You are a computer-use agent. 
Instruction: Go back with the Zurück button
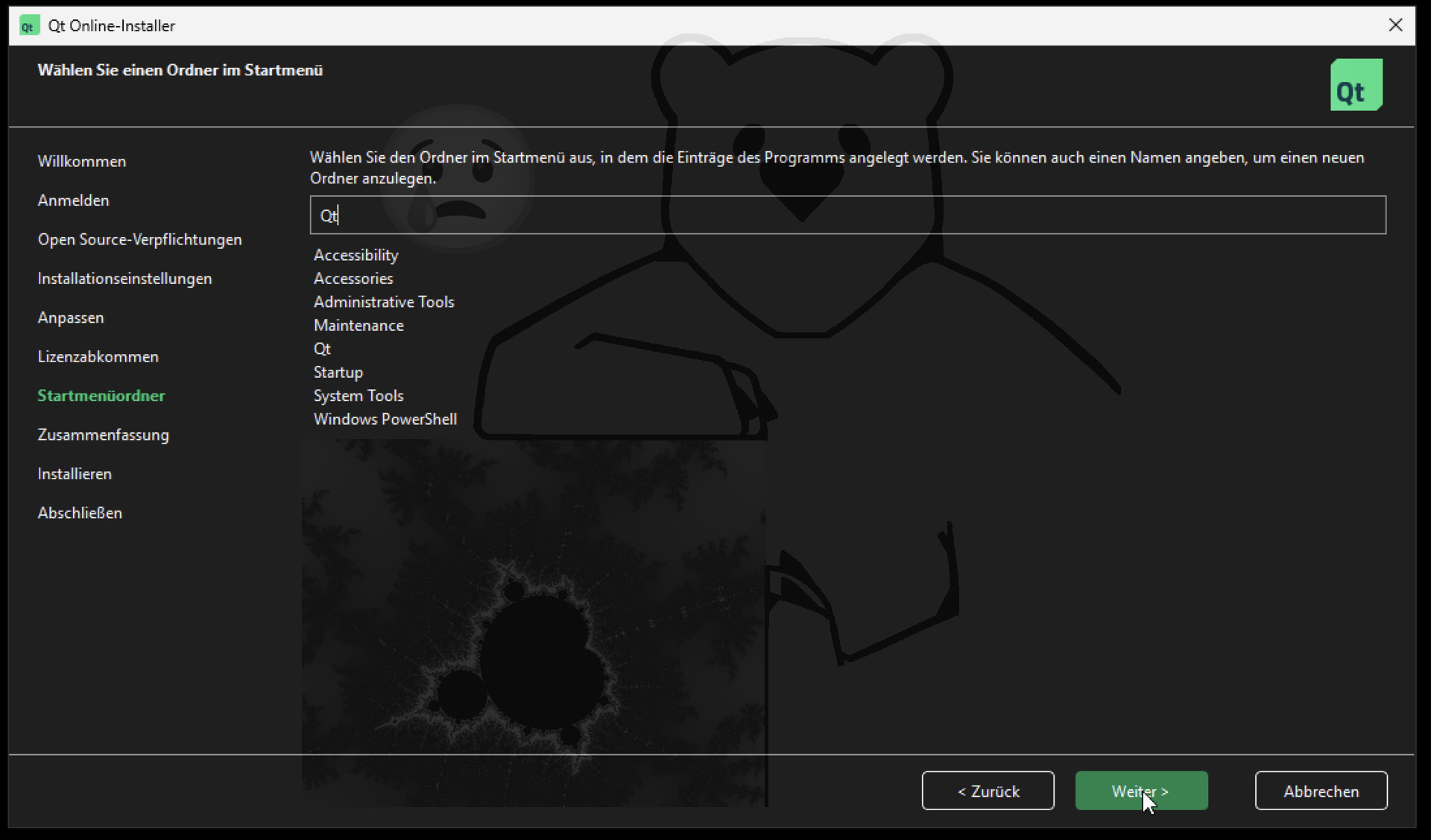point(988,791)
